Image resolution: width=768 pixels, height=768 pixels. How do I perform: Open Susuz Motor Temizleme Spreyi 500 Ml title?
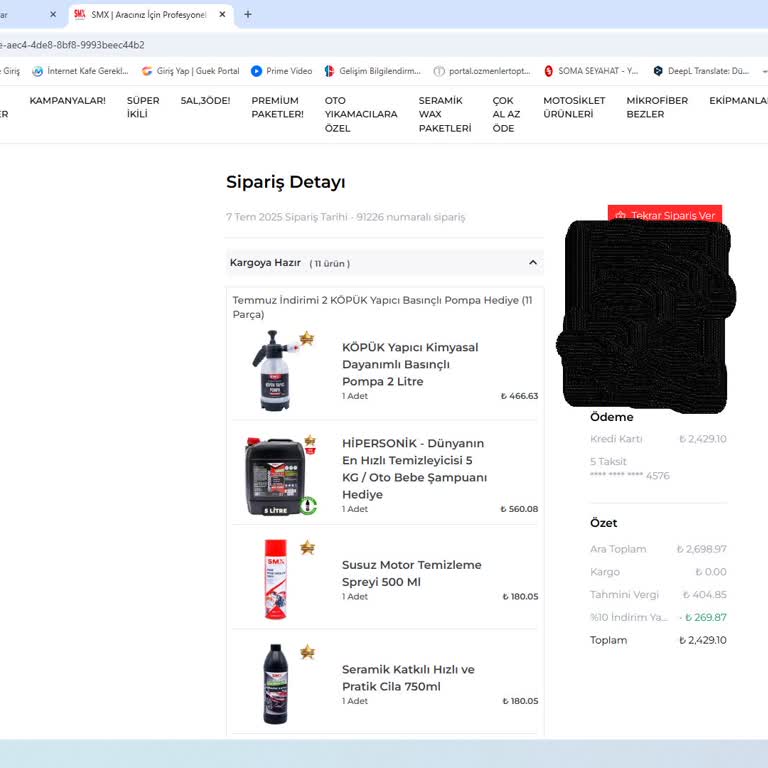[x=411, y=573]
